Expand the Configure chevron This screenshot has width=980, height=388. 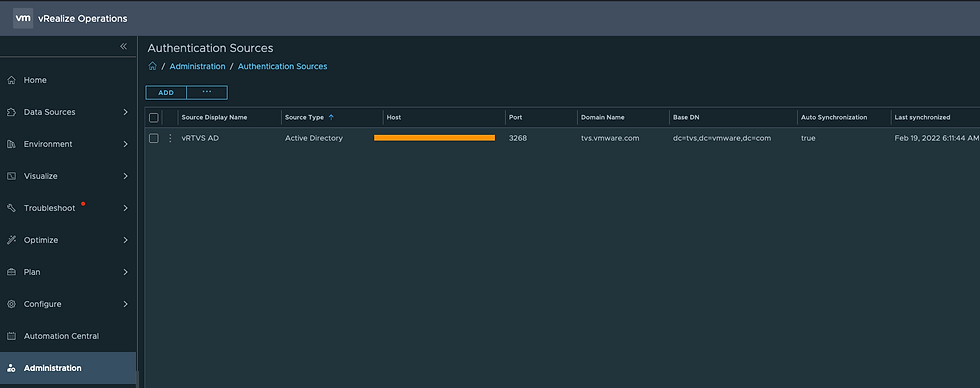(126, 304)
